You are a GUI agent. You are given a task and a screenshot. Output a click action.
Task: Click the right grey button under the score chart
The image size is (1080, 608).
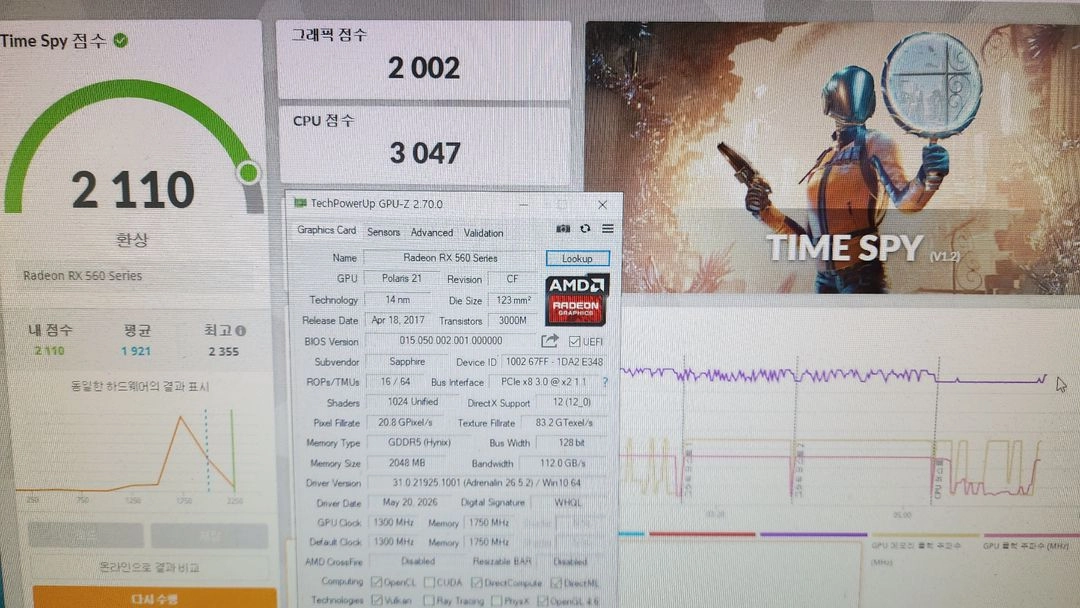point(209,535)
